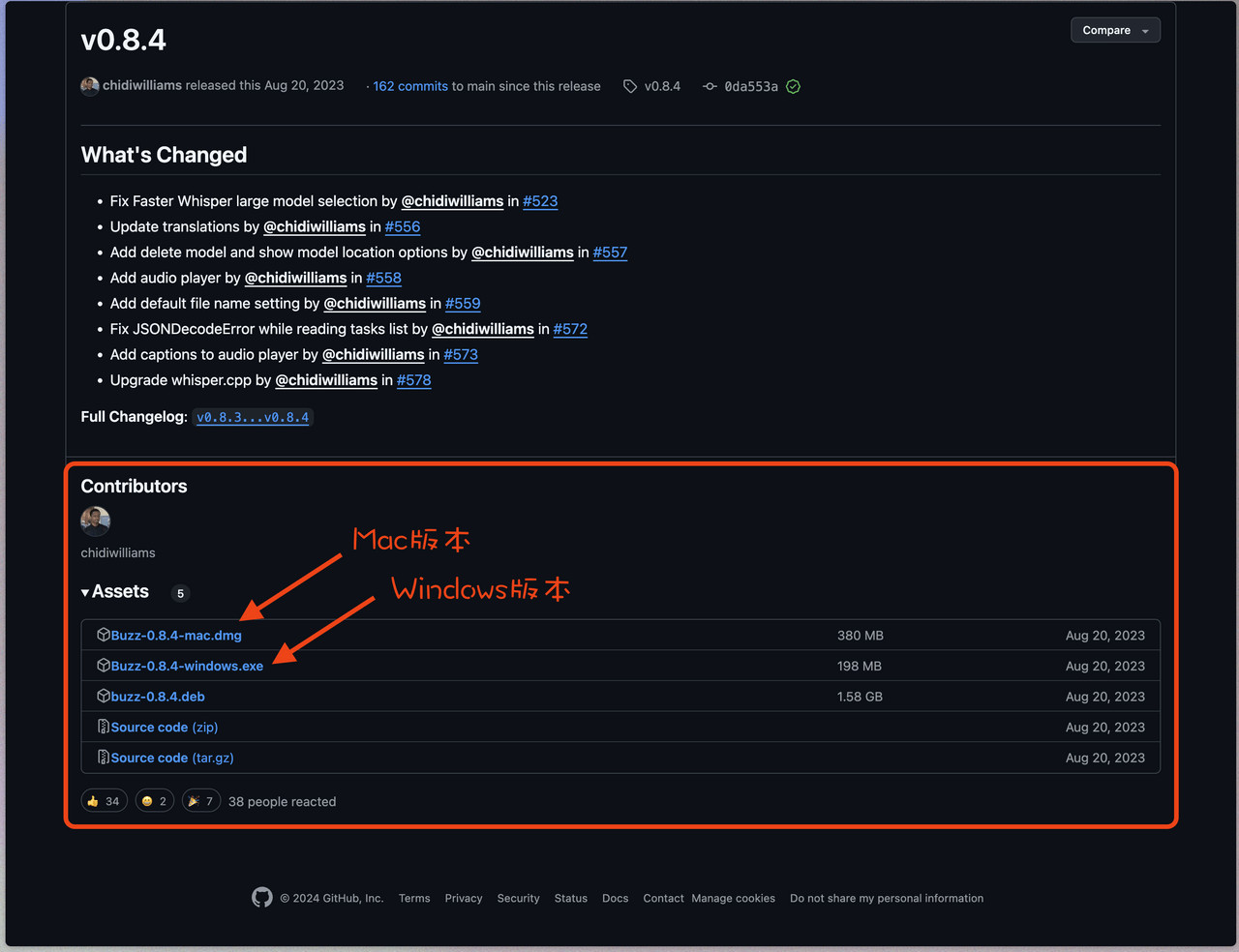
Task: Click Do not share my personal information
Action: (887, 898)
